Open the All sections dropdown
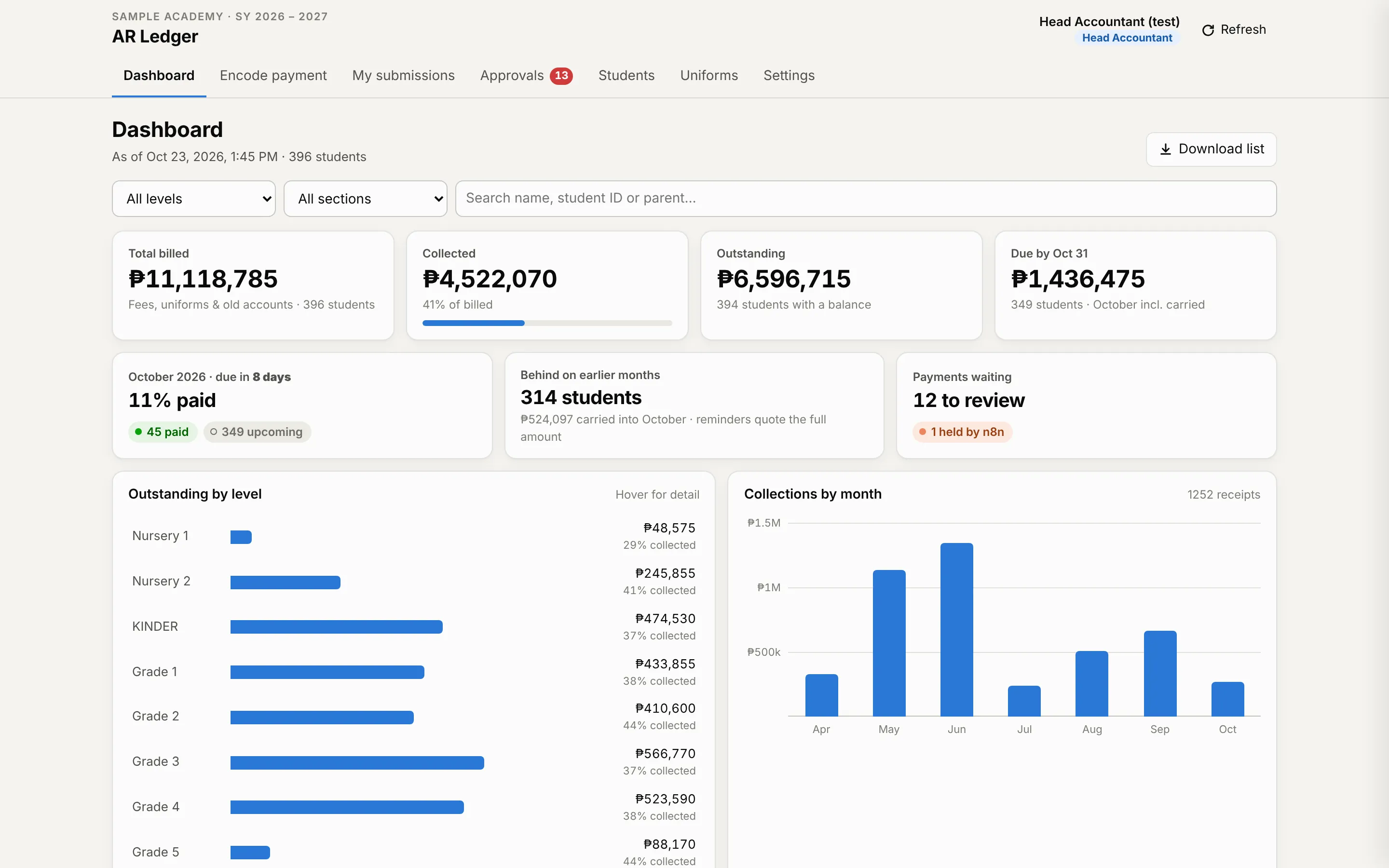Image resolution: width=1389 pixels, height=868 pixels. [x=366, y=199]
